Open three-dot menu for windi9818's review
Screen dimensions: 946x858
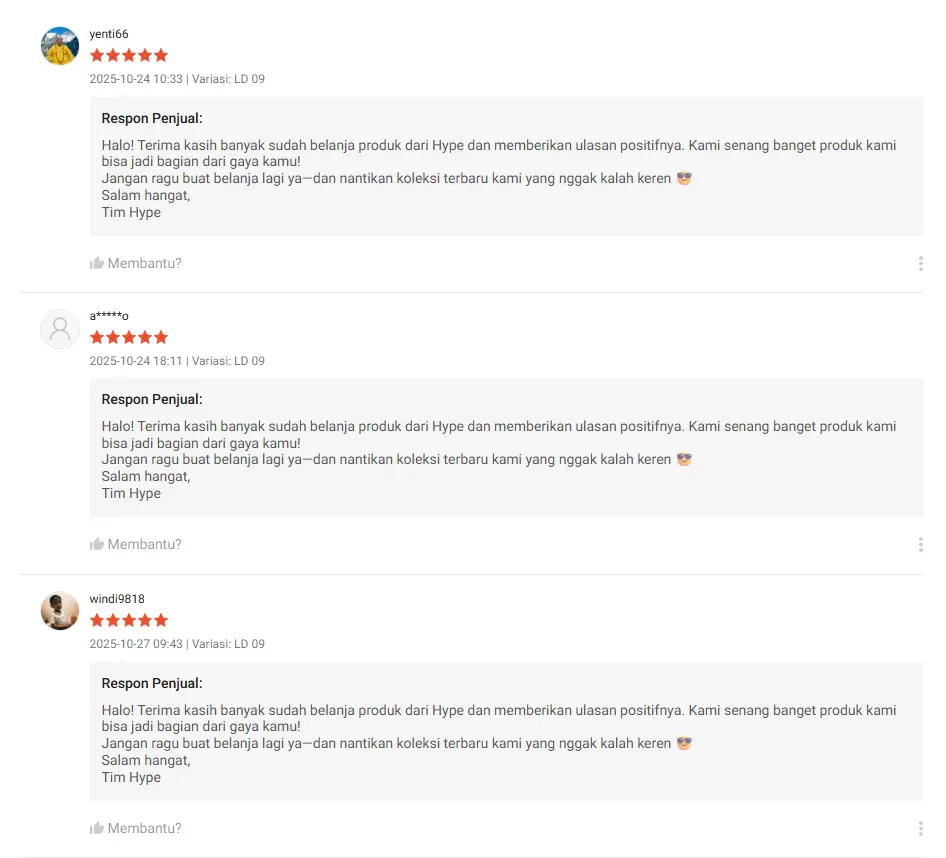920,829
